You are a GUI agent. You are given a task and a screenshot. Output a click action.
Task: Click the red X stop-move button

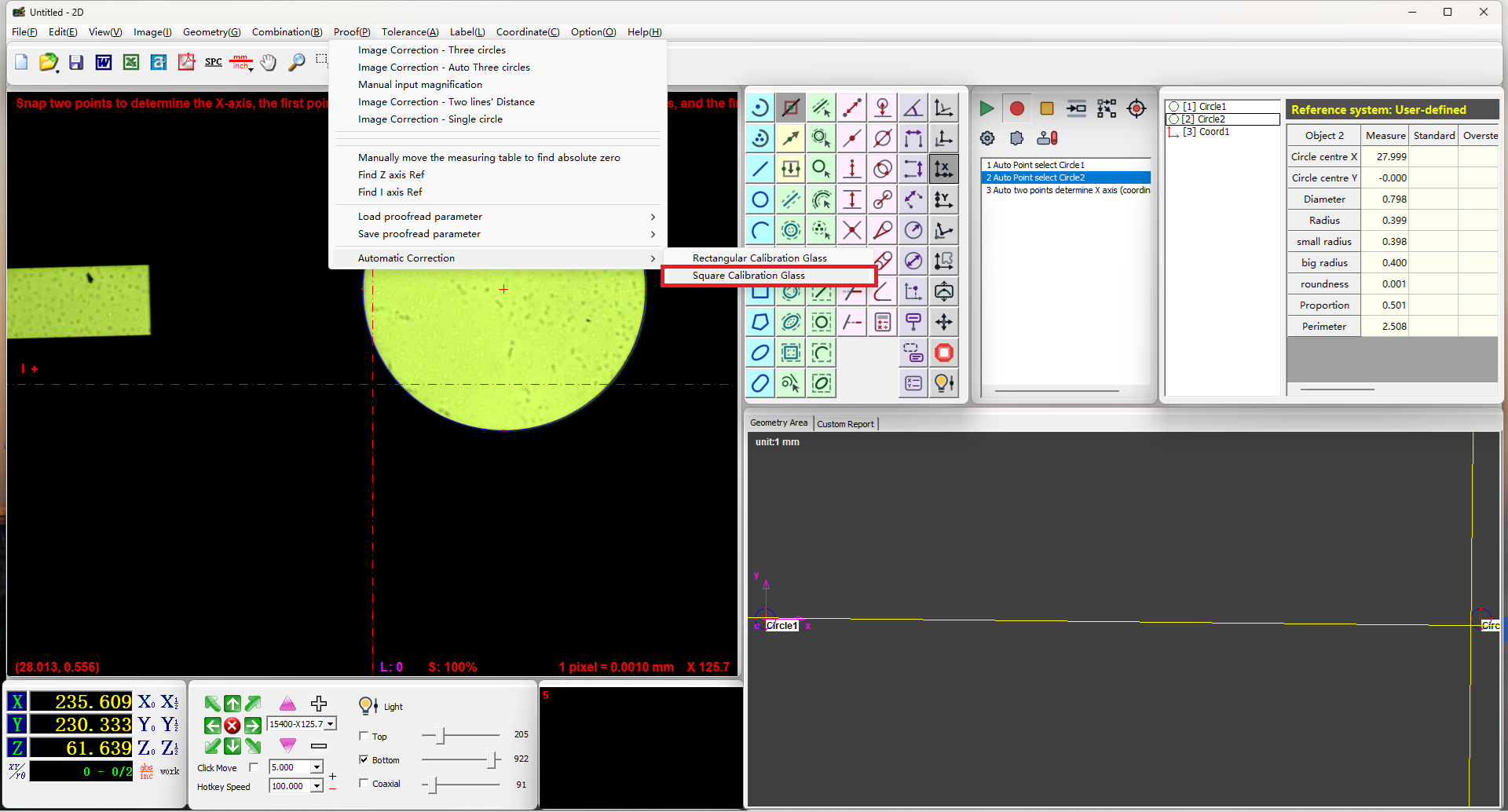(232, 725)
